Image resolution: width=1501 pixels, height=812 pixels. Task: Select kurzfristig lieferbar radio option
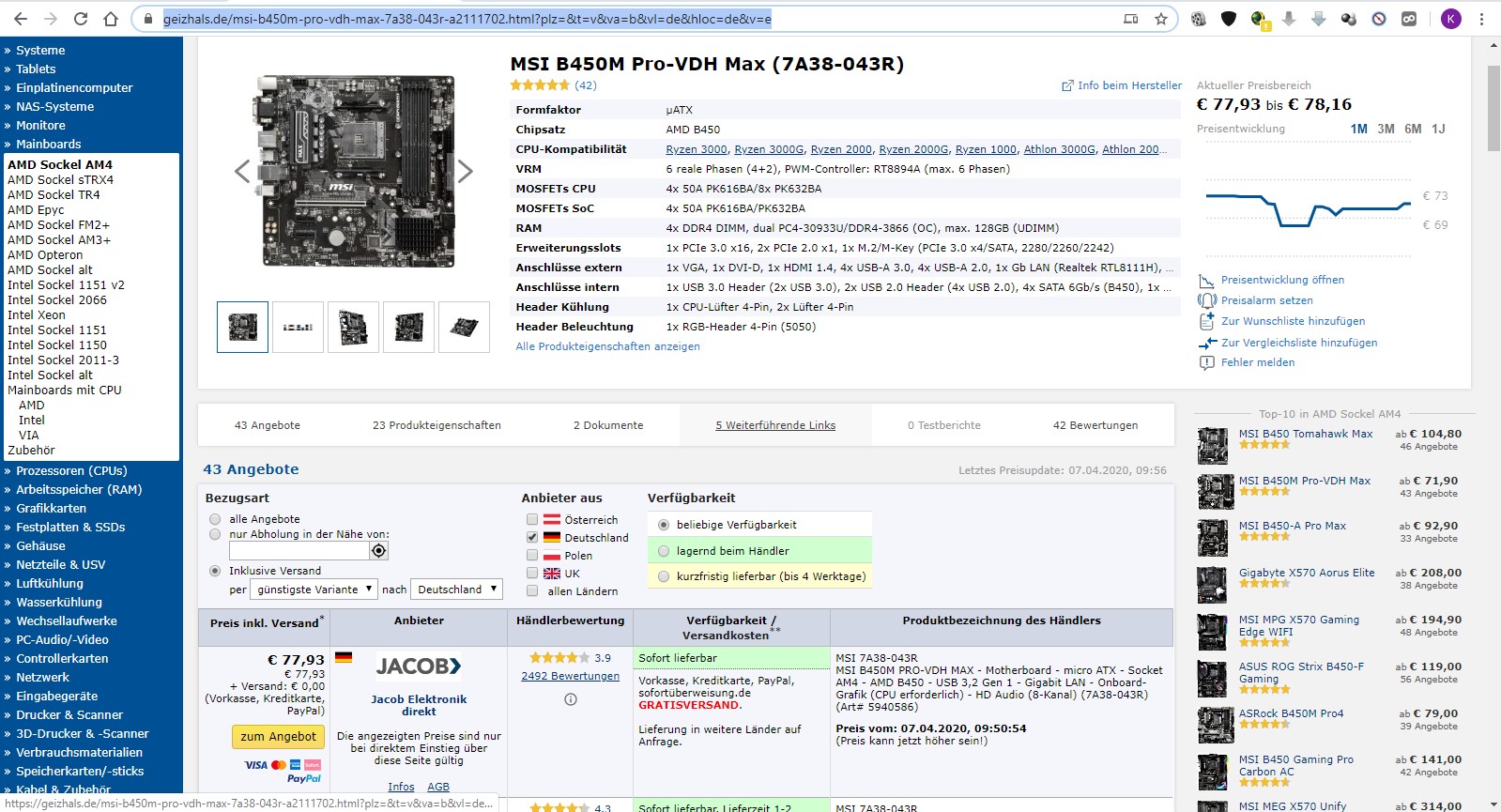pos(664,576)
